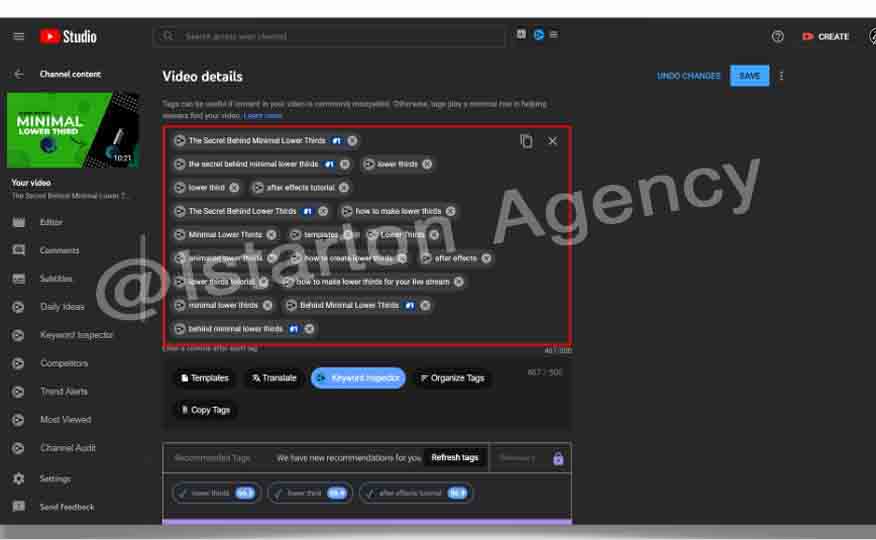Toggle the Keyword Inspector pill button

[x=358, y=378]
